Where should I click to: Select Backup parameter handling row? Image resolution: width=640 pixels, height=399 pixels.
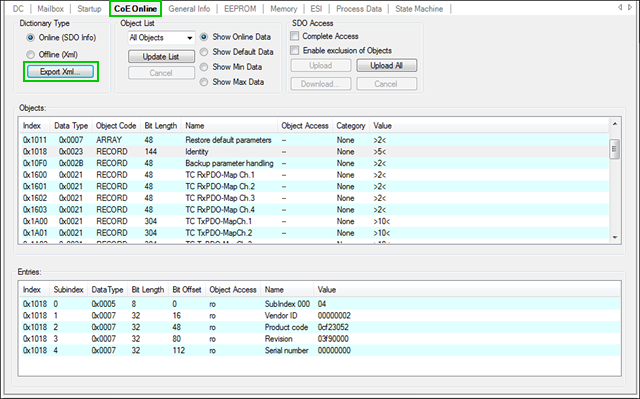tap(314, 163)
